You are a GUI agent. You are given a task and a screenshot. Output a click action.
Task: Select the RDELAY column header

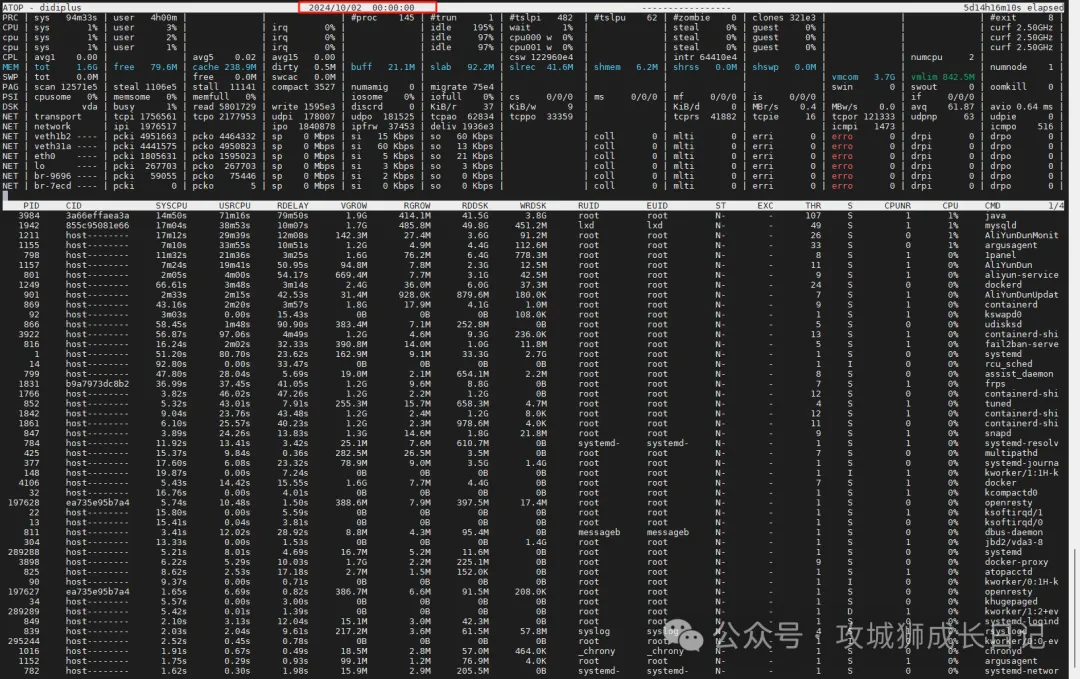click(293, 205)
